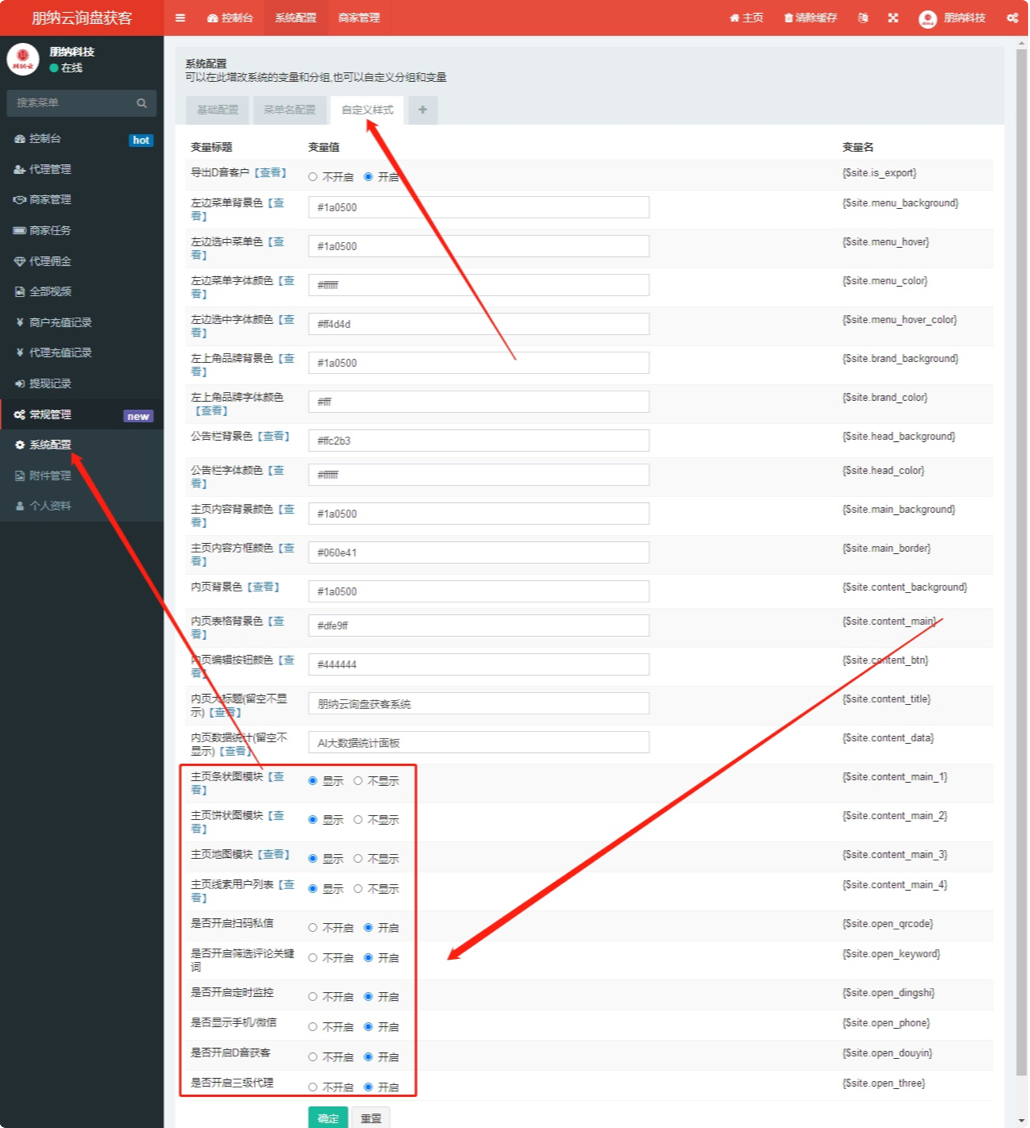Click the 重置 reset button

pos(371,1118)
